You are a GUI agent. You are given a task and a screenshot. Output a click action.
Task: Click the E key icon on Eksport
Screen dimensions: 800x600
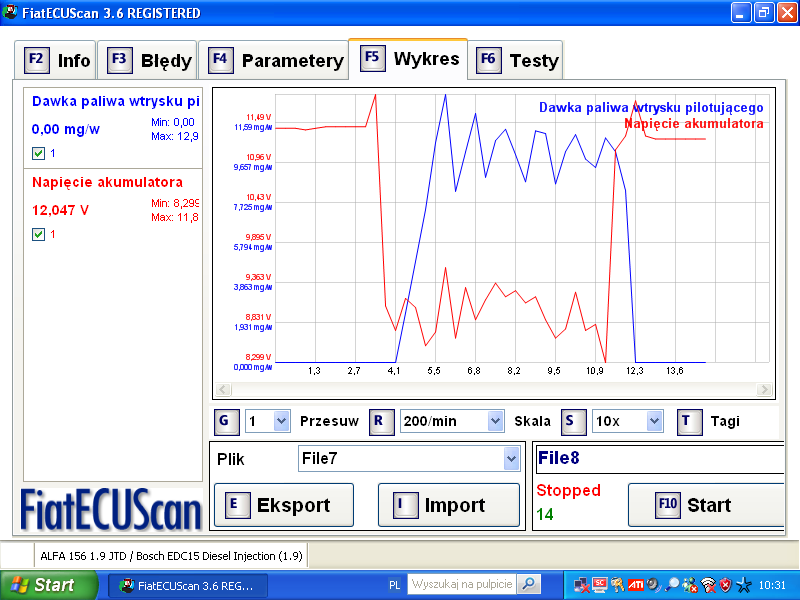point(237,505)
